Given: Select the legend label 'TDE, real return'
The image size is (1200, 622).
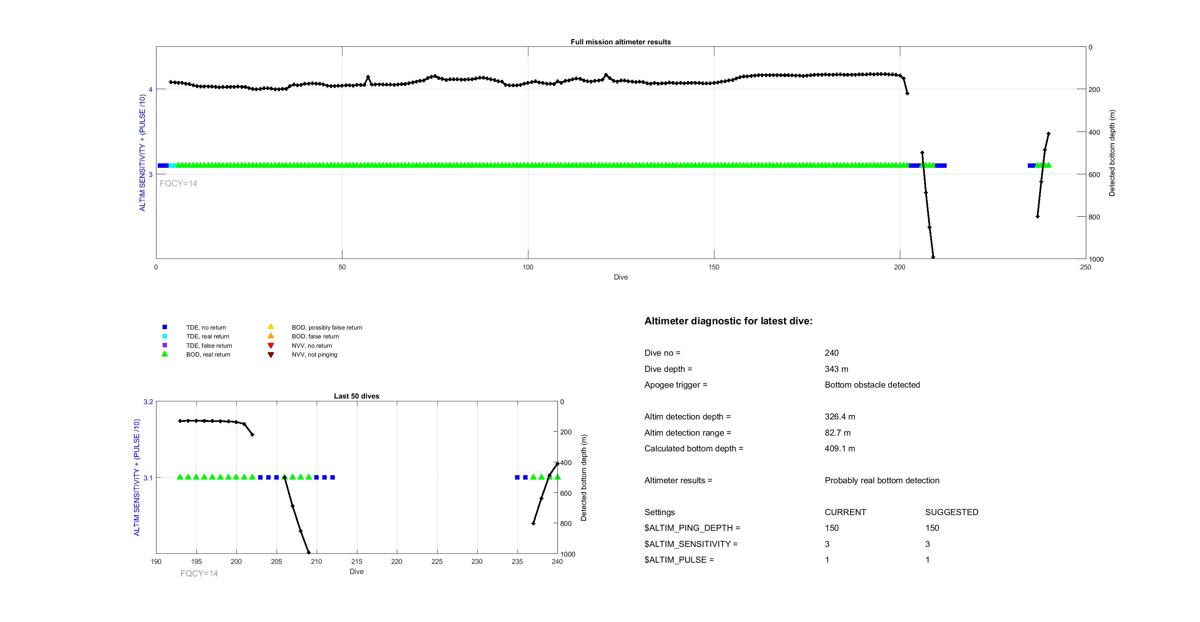Looking at the screenshot, I should click(208, 336).
